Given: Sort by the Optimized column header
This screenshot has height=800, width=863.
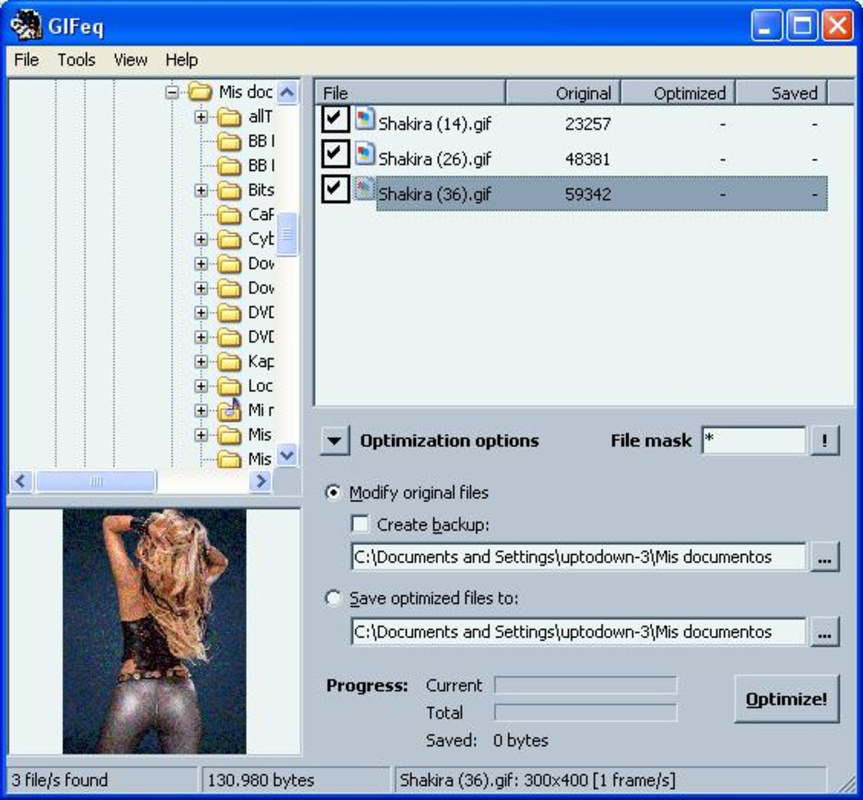Looking at the screenshot, I should (678, 93).
